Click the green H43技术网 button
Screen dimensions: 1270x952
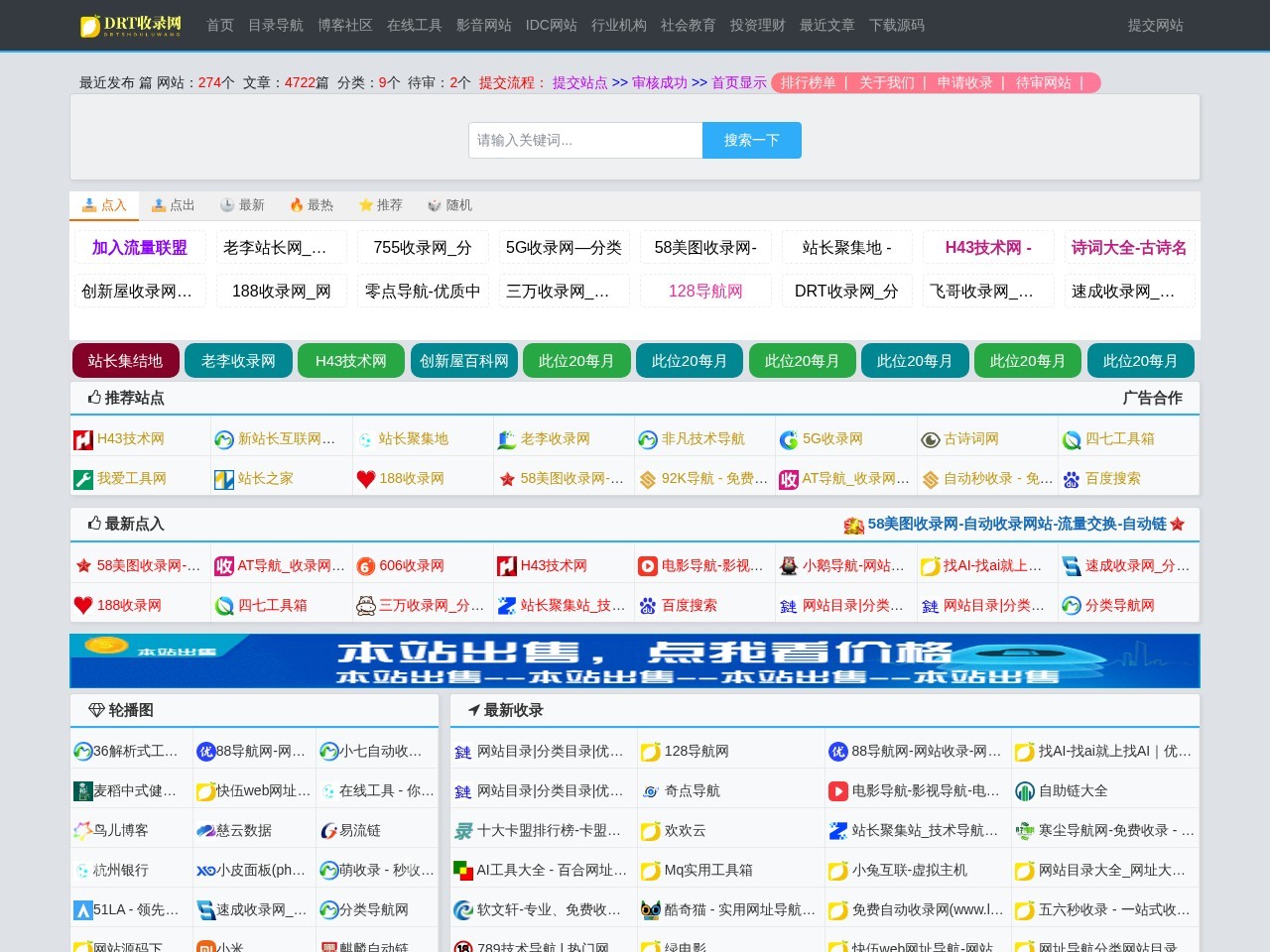pos(351,361)
